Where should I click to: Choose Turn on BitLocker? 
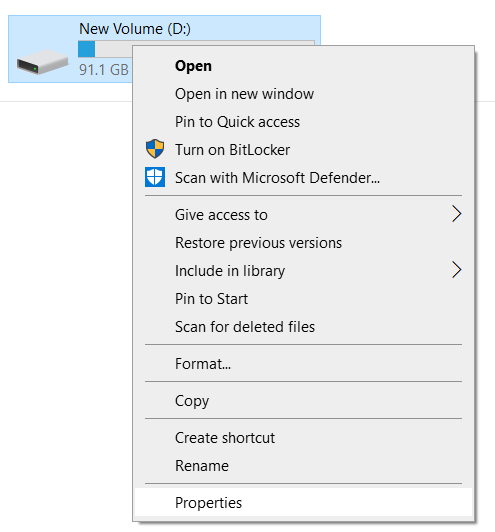pos(303,150)
